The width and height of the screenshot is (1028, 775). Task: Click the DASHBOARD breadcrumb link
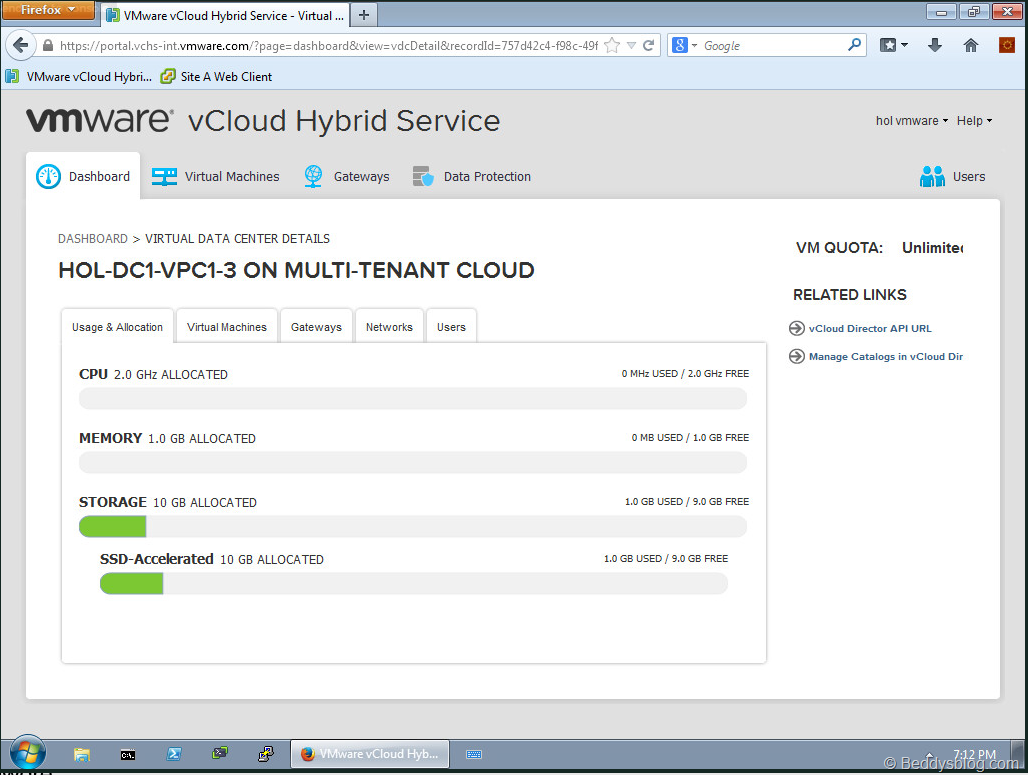pos(93,239)
